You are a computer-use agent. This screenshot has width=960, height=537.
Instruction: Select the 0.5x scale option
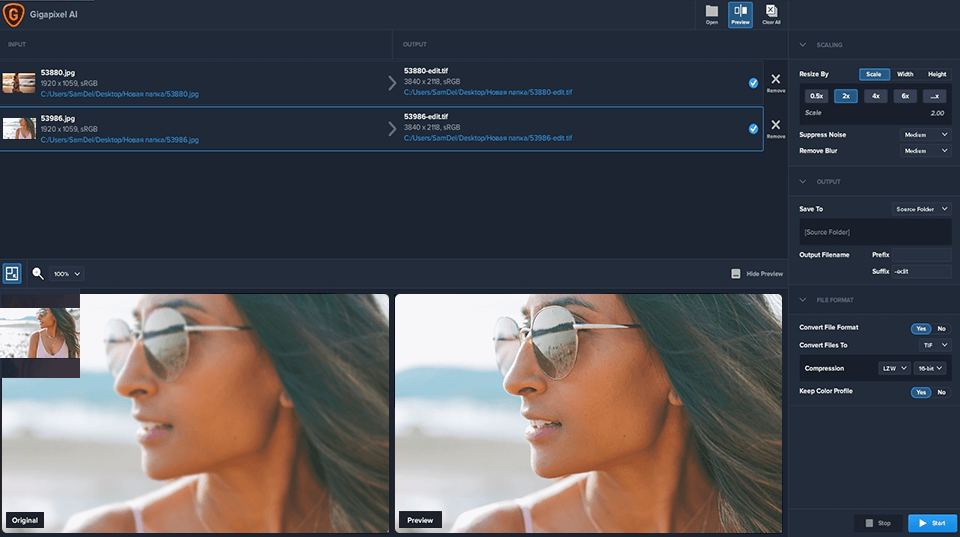(x=817, y=96)
